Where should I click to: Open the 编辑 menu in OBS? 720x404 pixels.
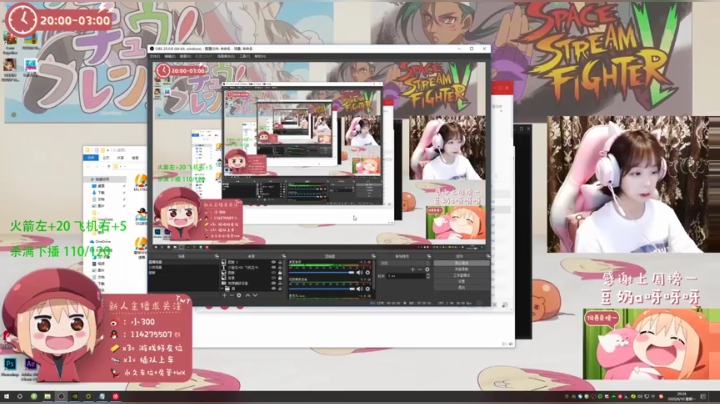(x=170, y=56)
